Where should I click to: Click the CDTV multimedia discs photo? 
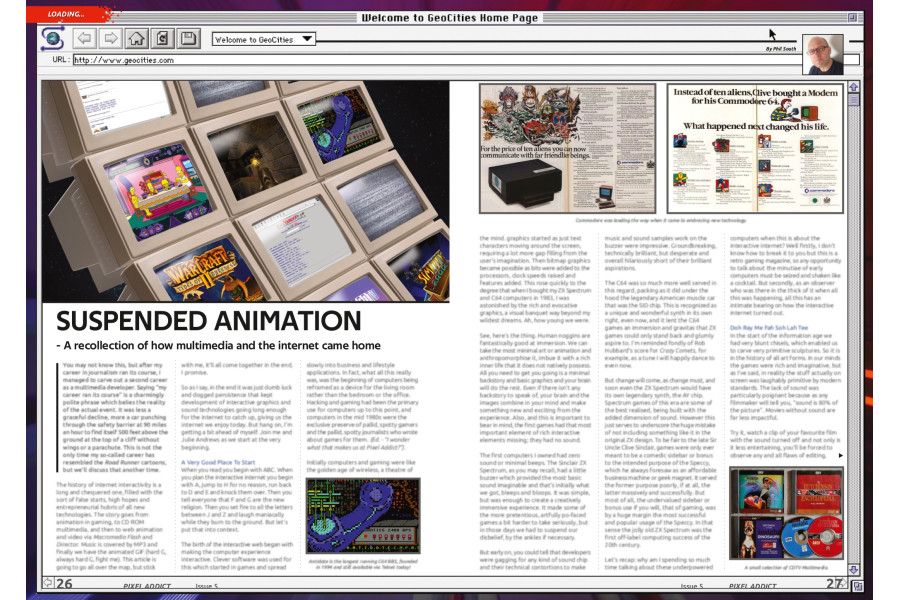click(786, 513)
